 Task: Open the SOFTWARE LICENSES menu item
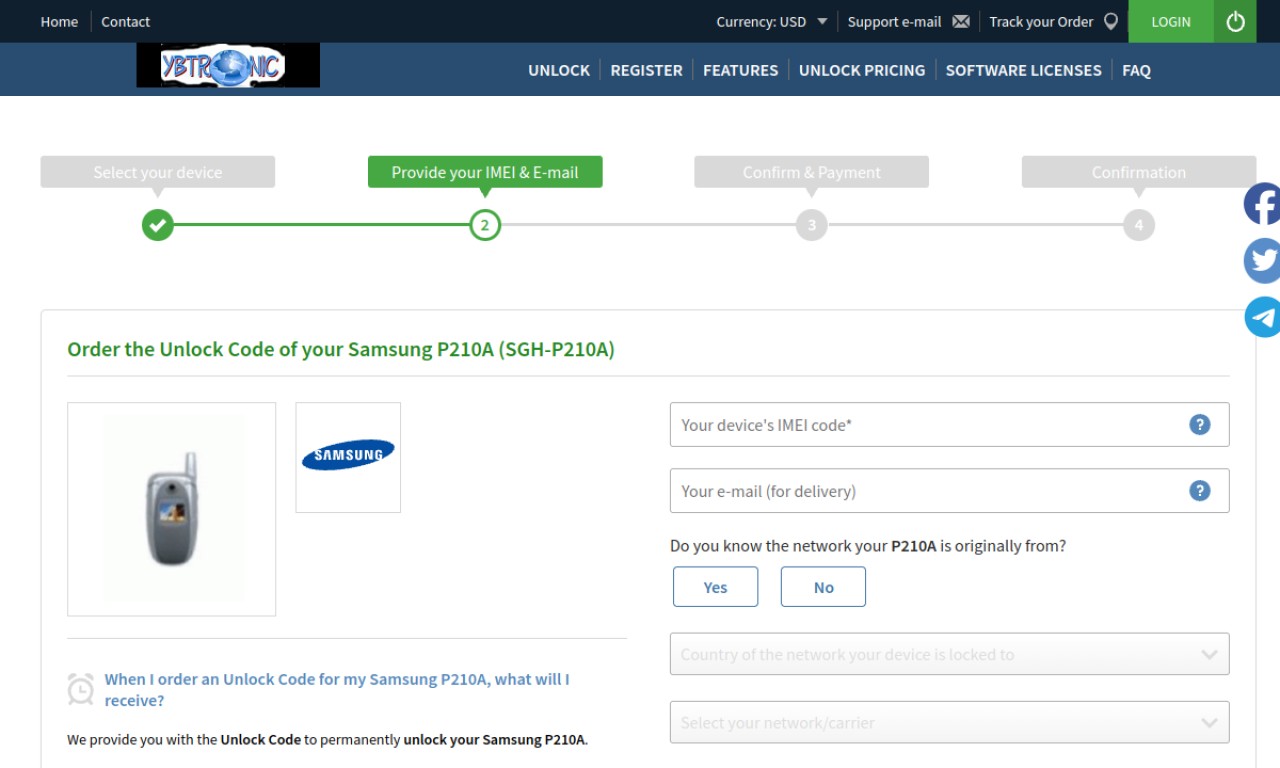(x=1023, y=70)
